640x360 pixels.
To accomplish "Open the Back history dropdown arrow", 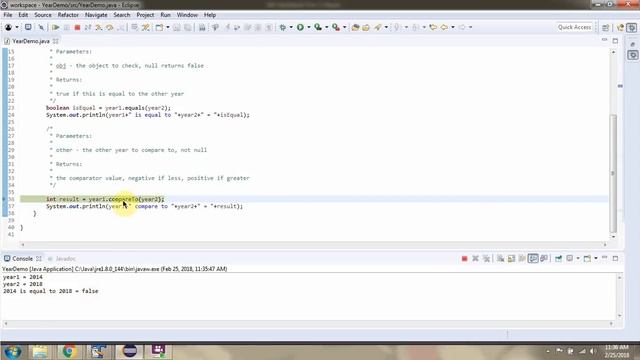I will 453,27.
